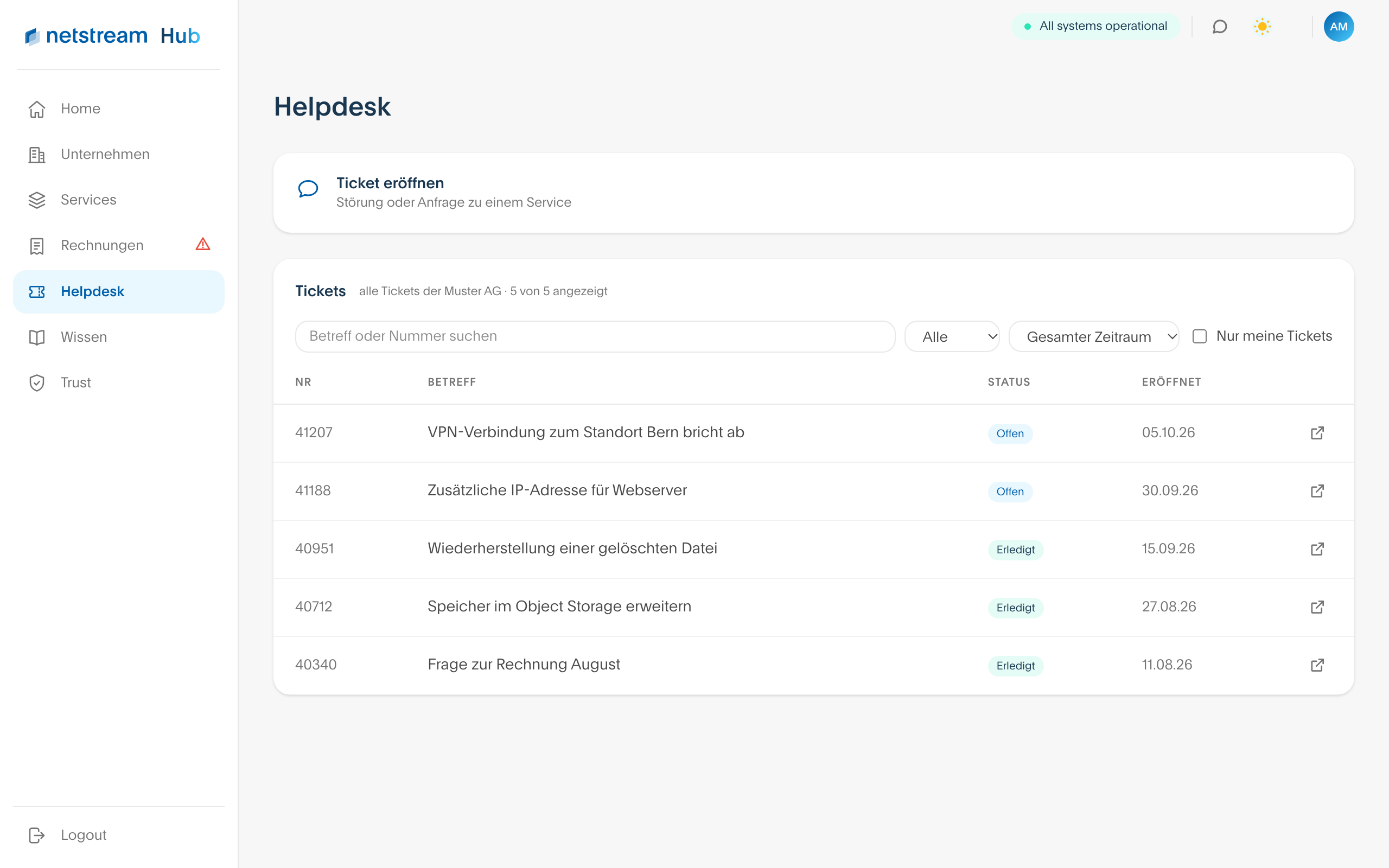Open the chat bubble icon in header

(x=1220, y=27)
